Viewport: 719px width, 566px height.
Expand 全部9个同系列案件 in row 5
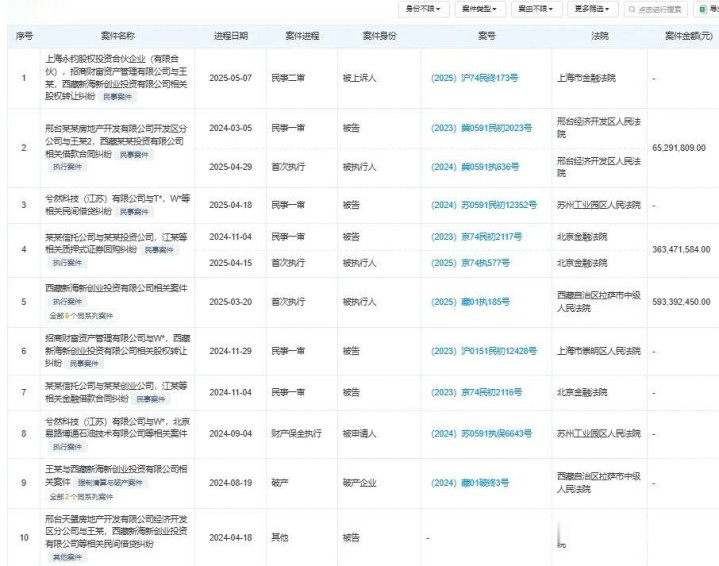pyautogui.click(x=81, y=316)
